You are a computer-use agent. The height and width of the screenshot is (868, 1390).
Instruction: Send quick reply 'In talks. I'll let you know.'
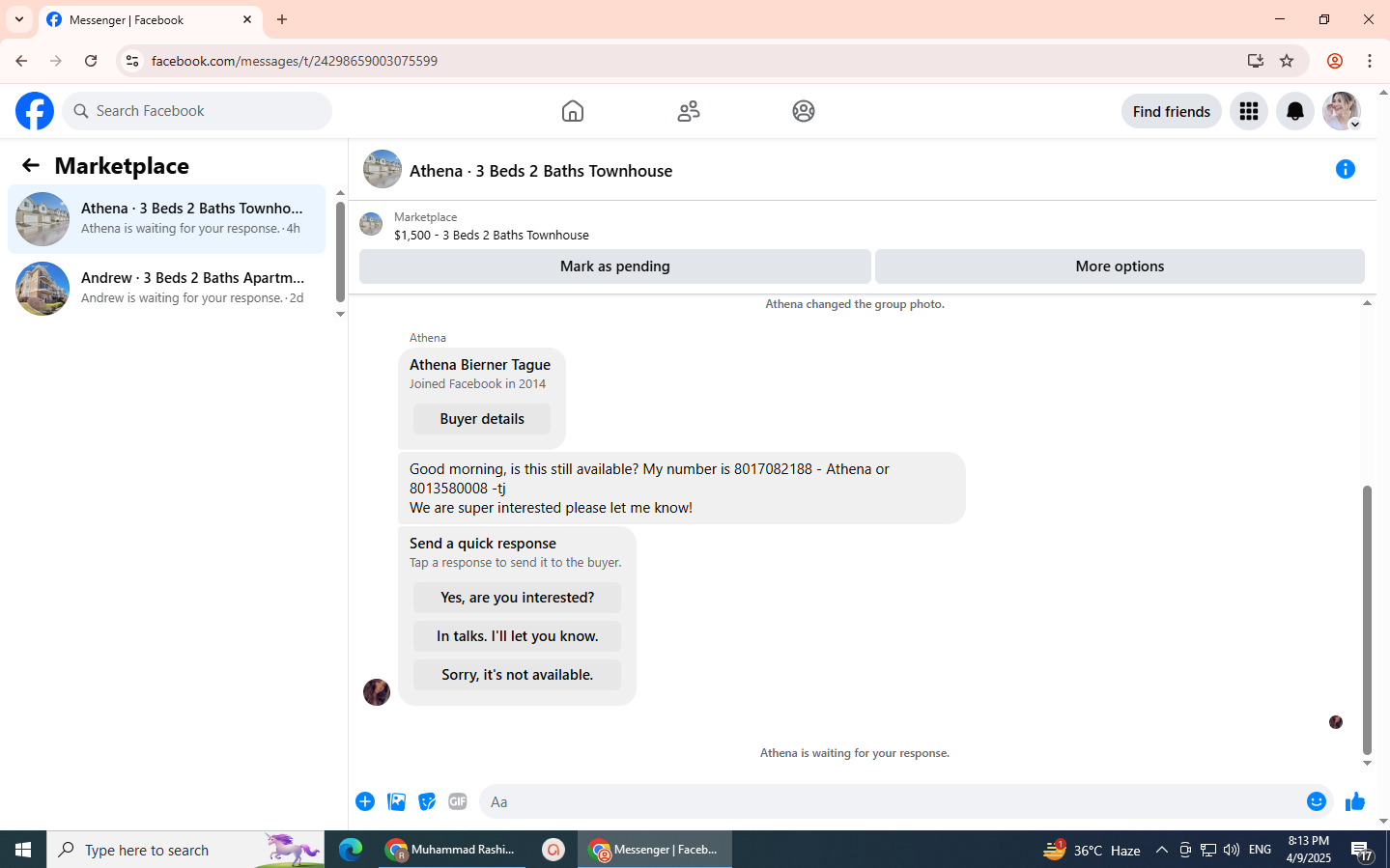coord(517,636)
